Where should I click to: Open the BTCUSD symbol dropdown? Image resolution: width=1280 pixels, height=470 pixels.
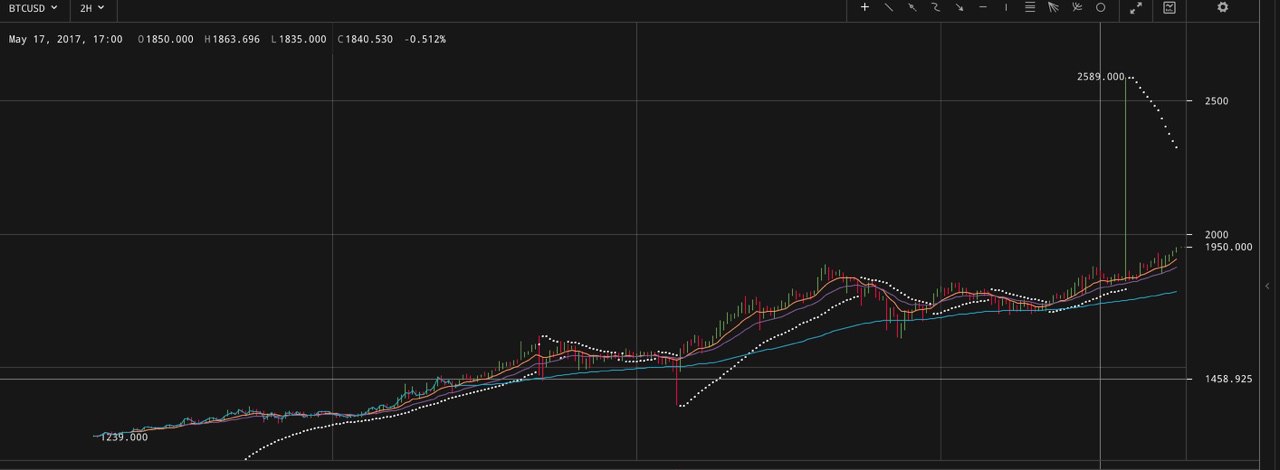coord(33,8)
